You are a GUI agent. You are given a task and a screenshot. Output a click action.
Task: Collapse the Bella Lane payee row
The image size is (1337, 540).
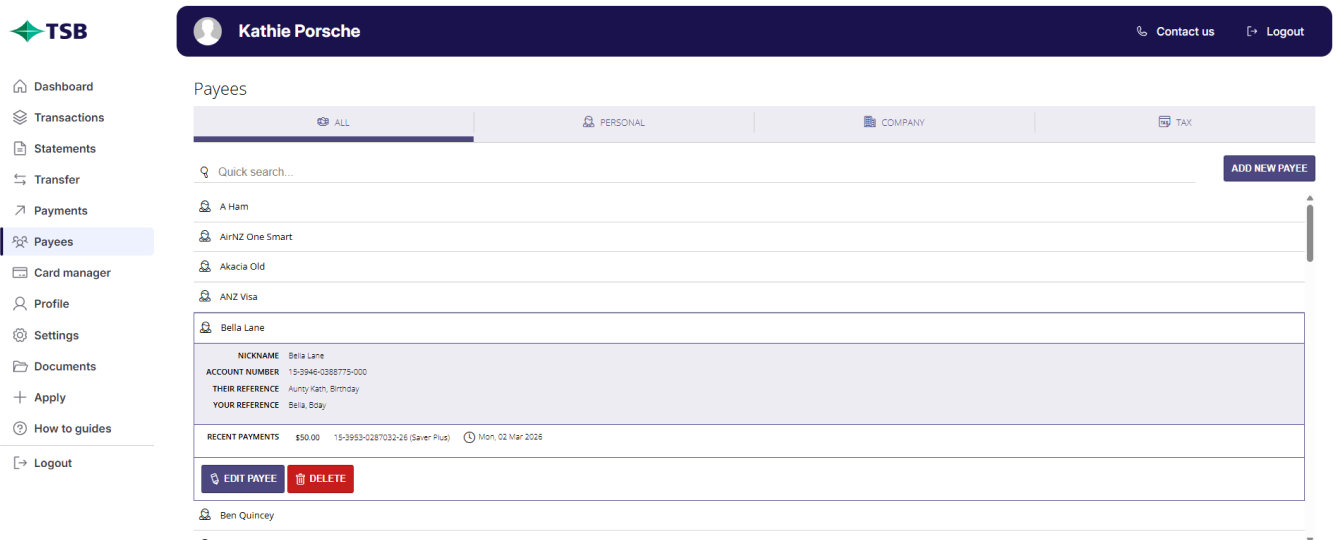point(749,328)
